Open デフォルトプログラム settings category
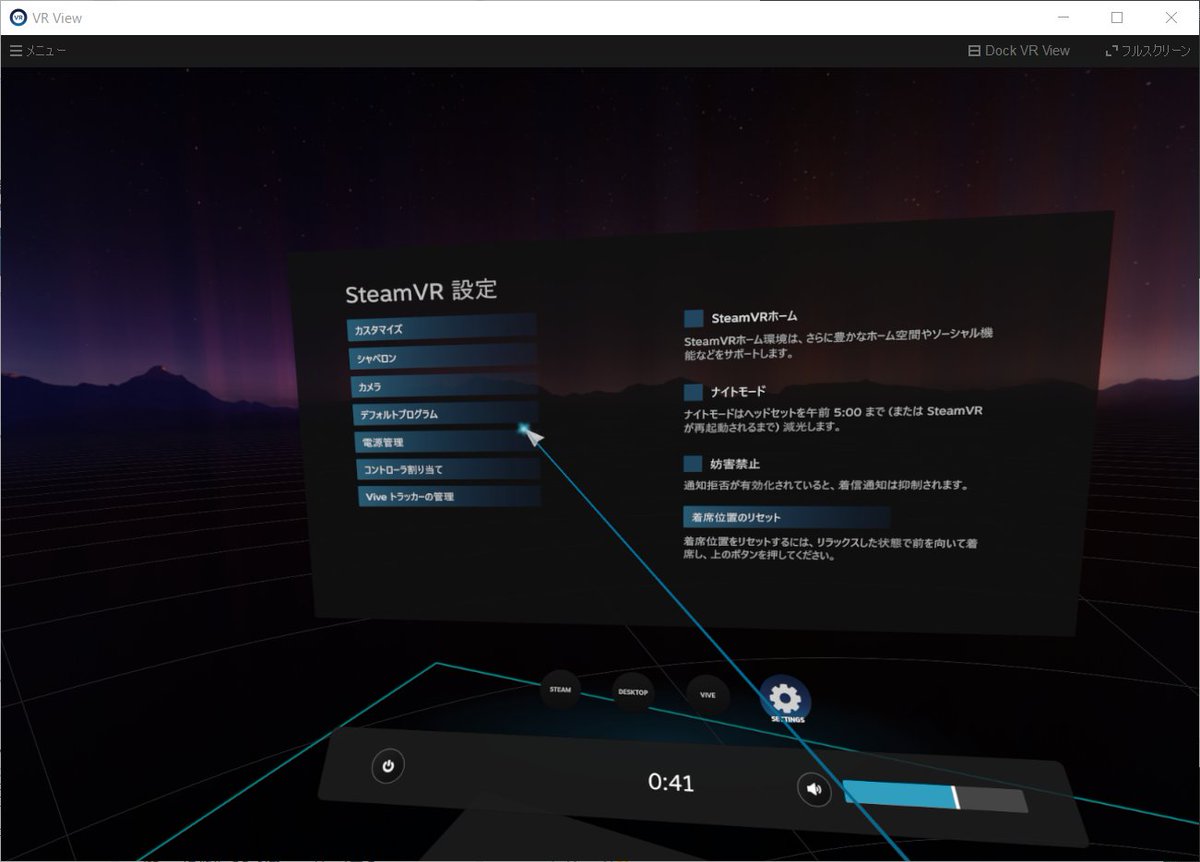Image resolution: width=1200 pixels, height=862 pixels. coord(446,413)
